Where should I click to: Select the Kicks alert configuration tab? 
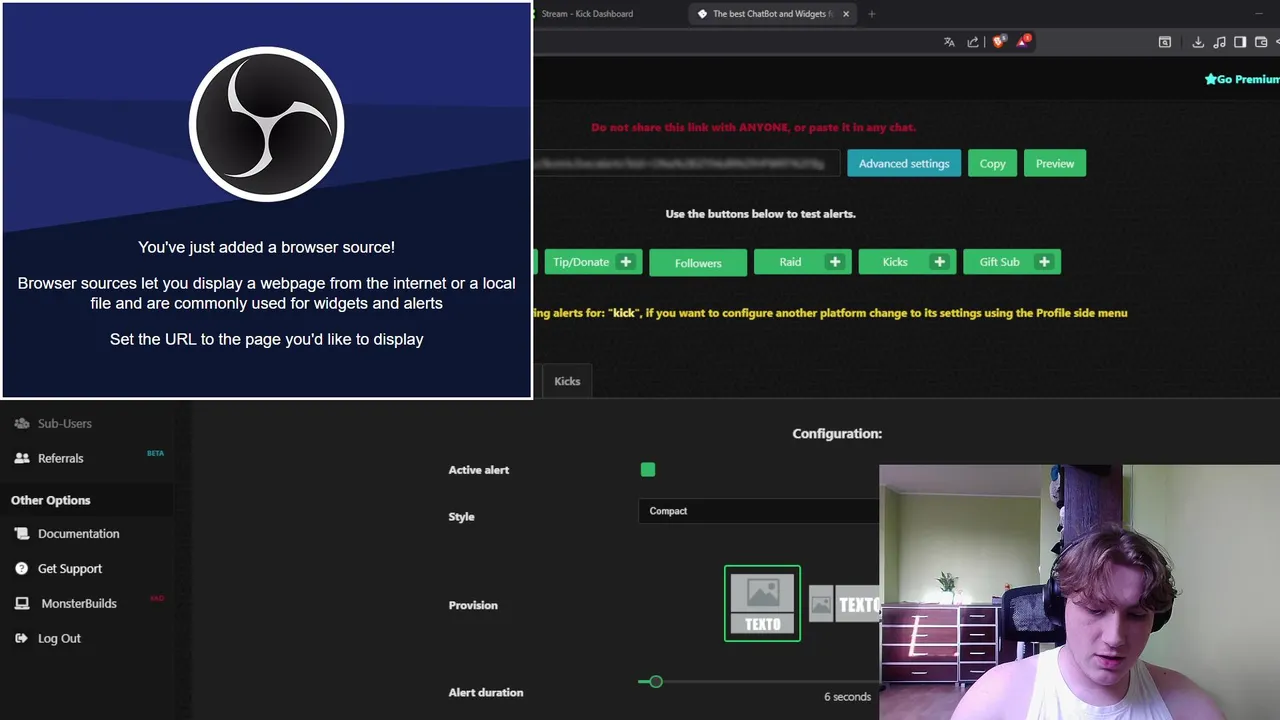[567, 381]
